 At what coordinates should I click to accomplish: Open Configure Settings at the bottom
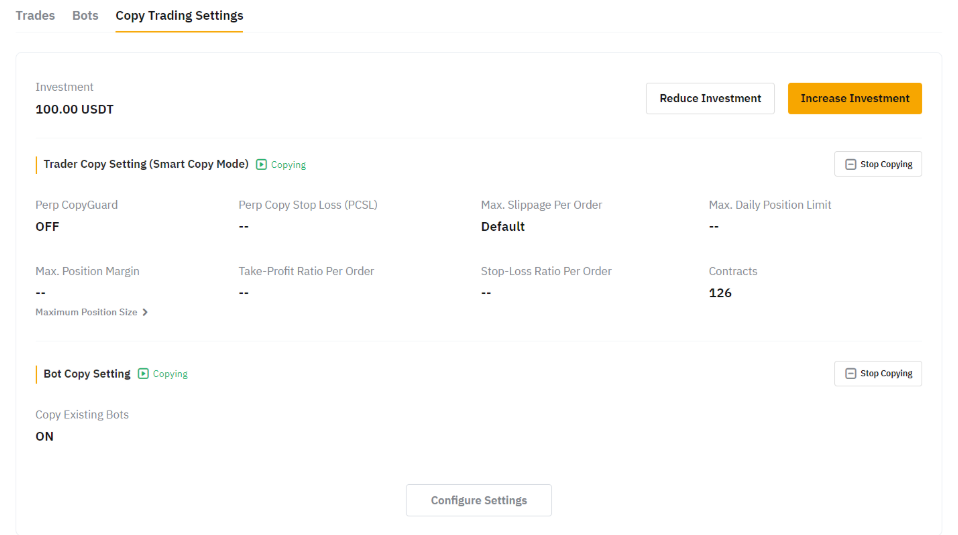[x=478, y=500]
